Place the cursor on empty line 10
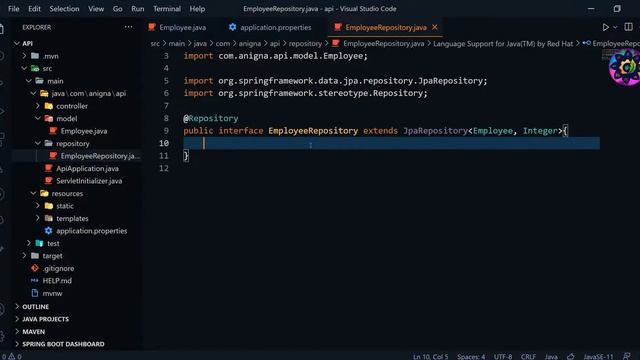This screenshot has height=360, width=640. 391,143
